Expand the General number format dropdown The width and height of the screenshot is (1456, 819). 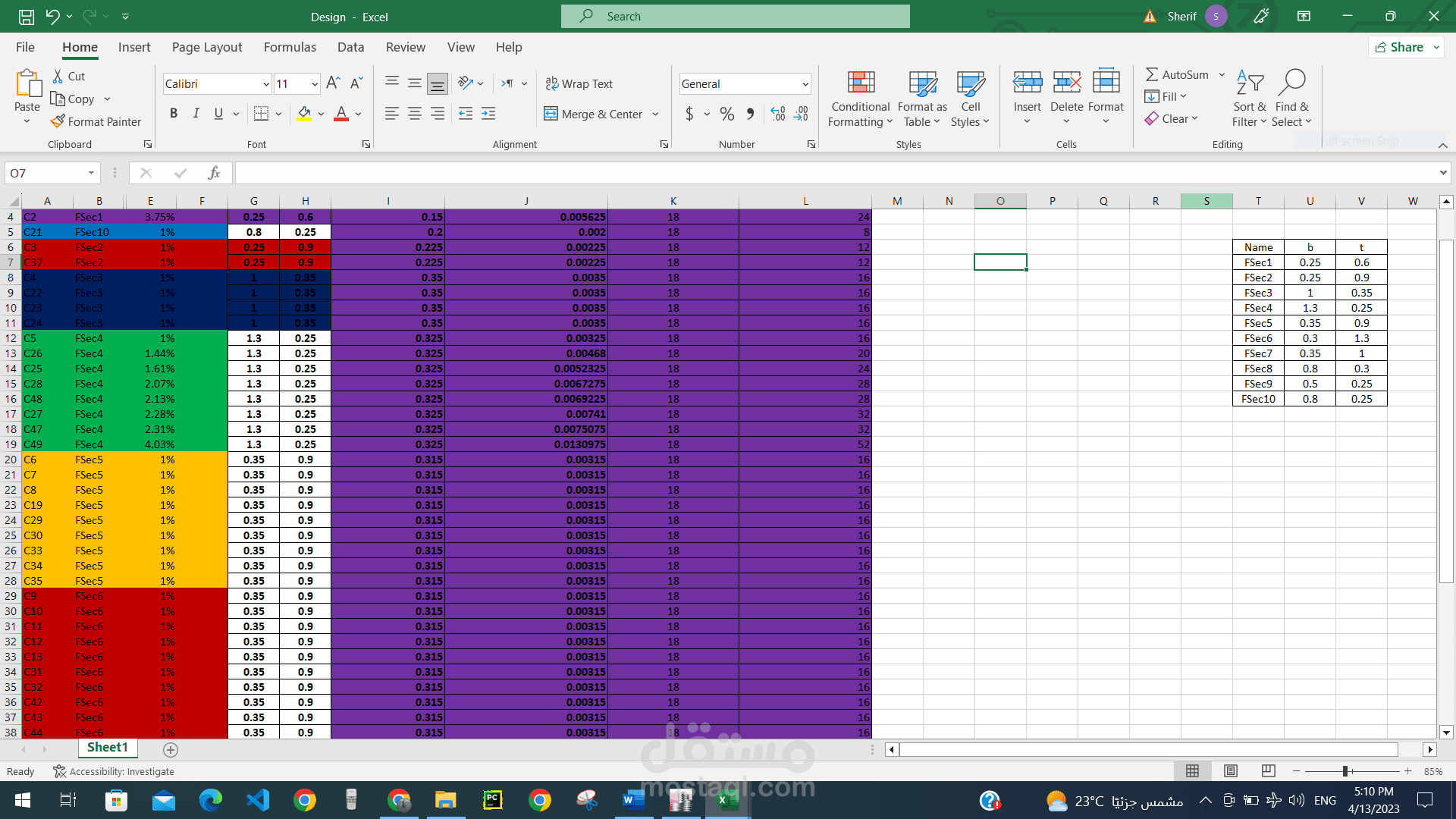pos(805,84)
